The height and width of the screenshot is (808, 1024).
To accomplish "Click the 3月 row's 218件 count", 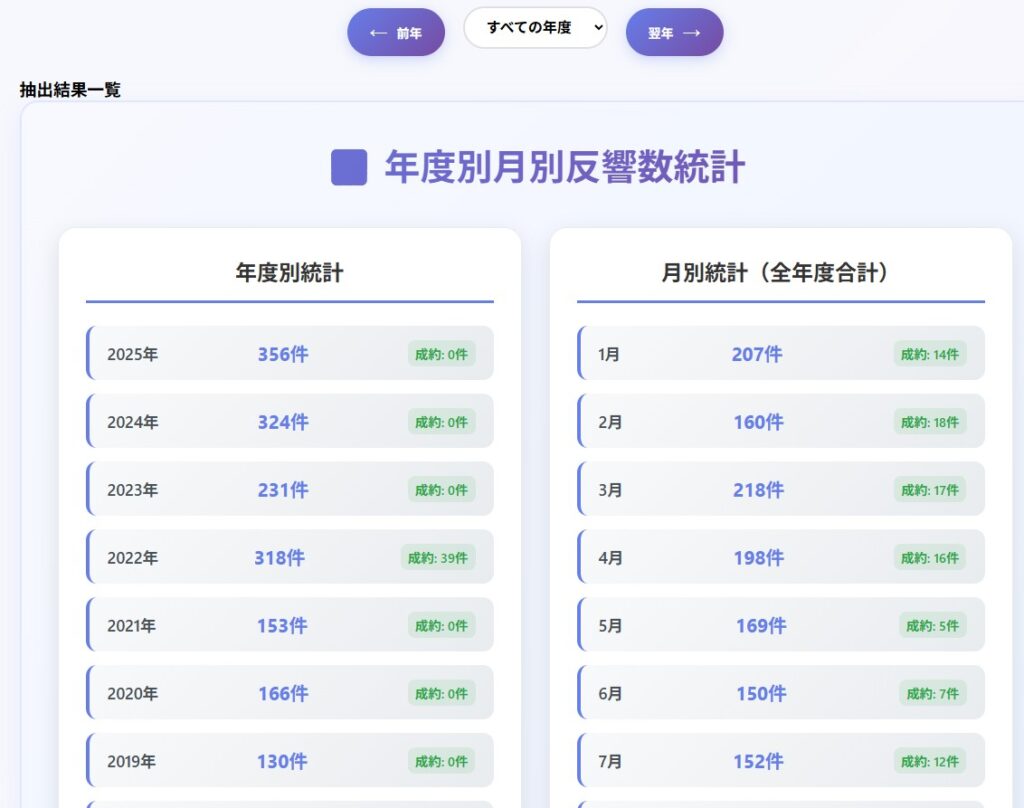I will coord(758,490).
